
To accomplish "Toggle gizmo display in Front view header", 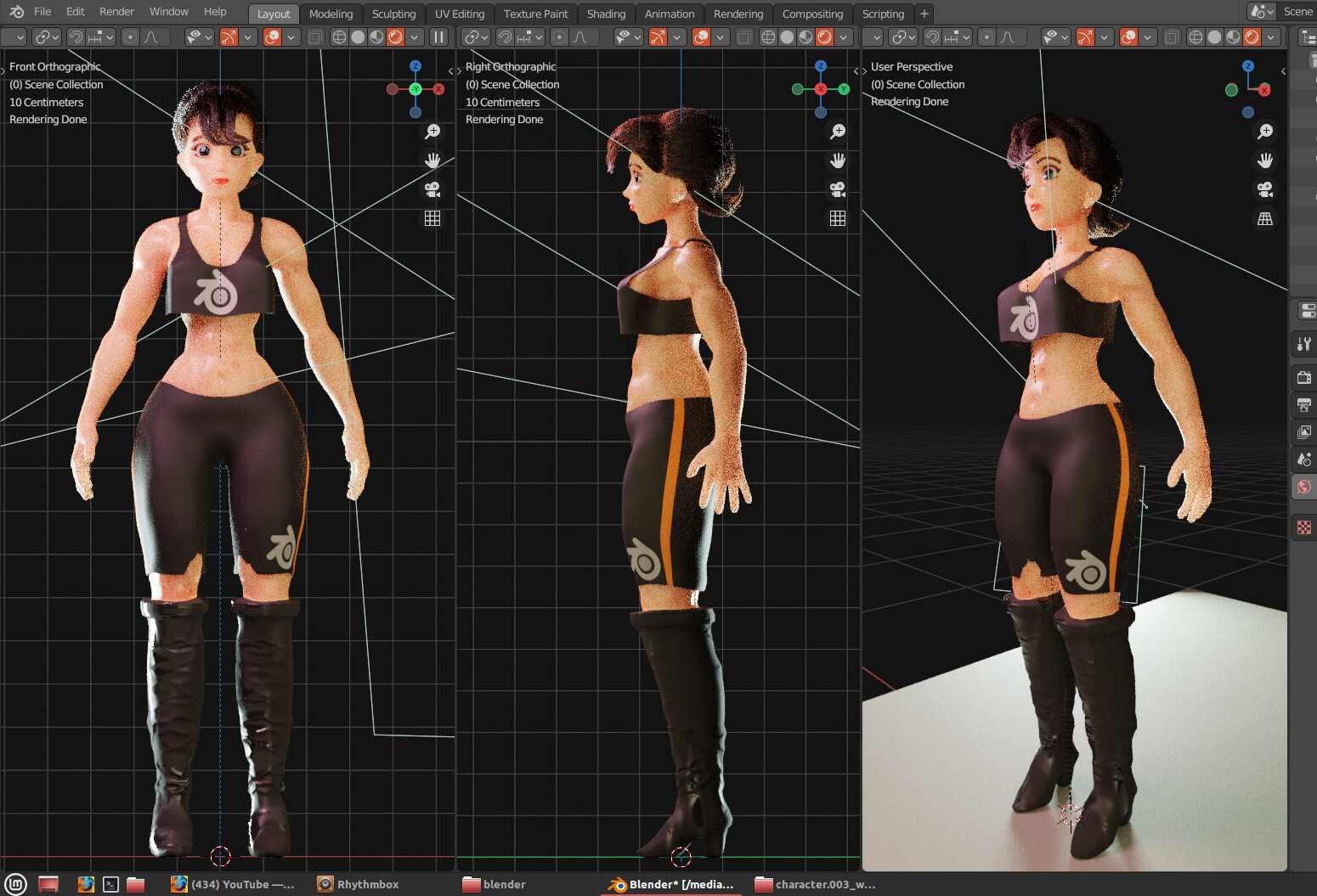I will click(x=229, y=37).
